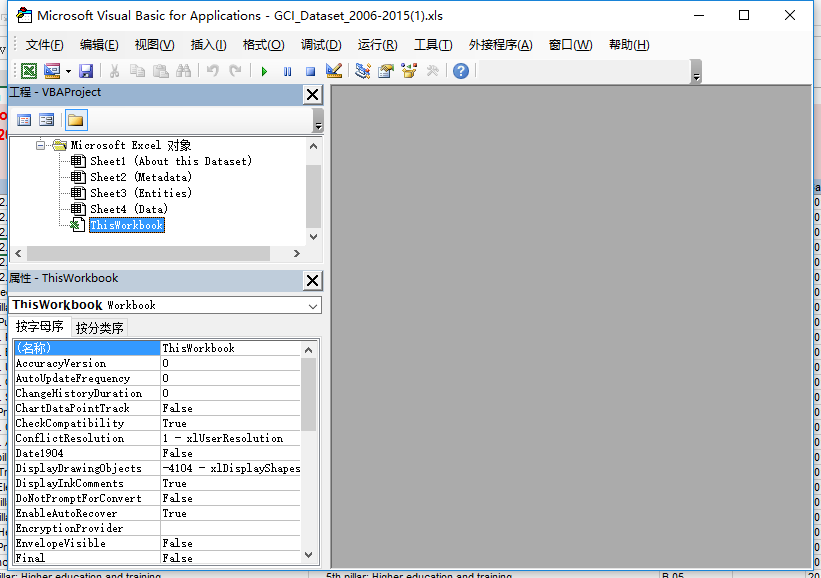
Task: Open the 格式(O) menu
Action: point(263,45)
